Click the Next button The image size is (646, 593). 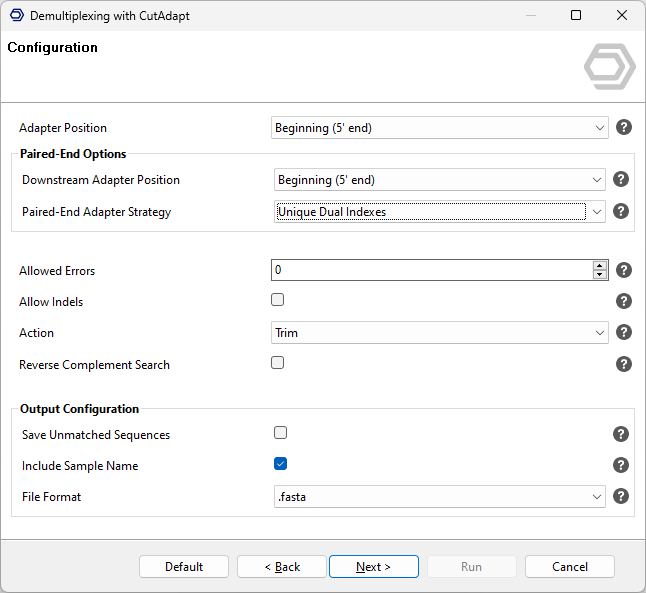coord(373,567)
